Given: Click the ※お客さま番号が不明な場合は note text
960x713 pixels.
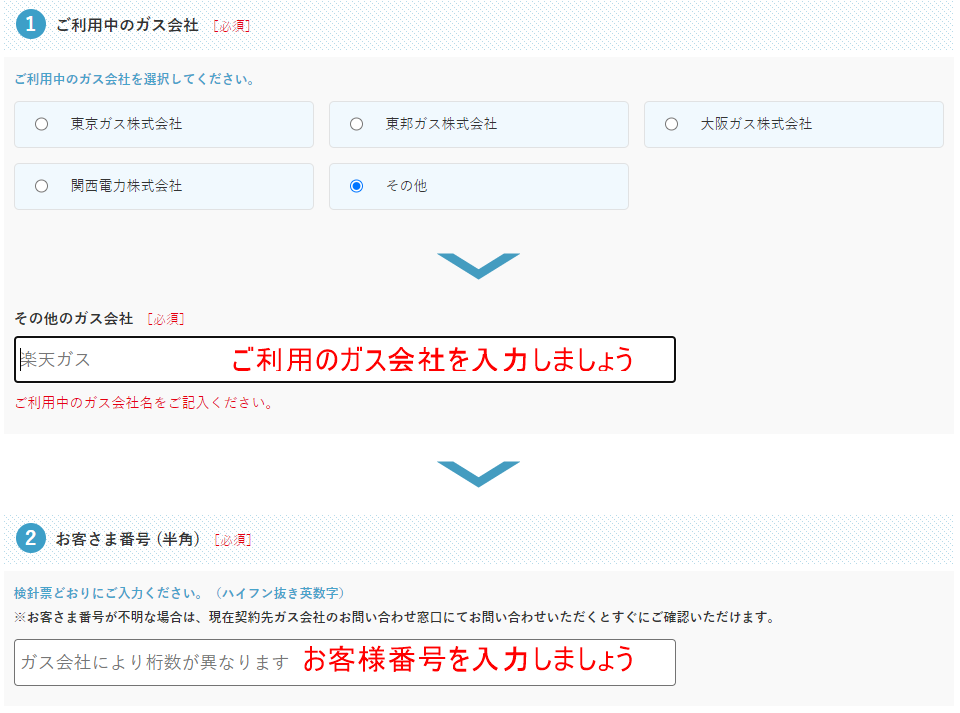Looking at the screenshot, I should [395, 617].
